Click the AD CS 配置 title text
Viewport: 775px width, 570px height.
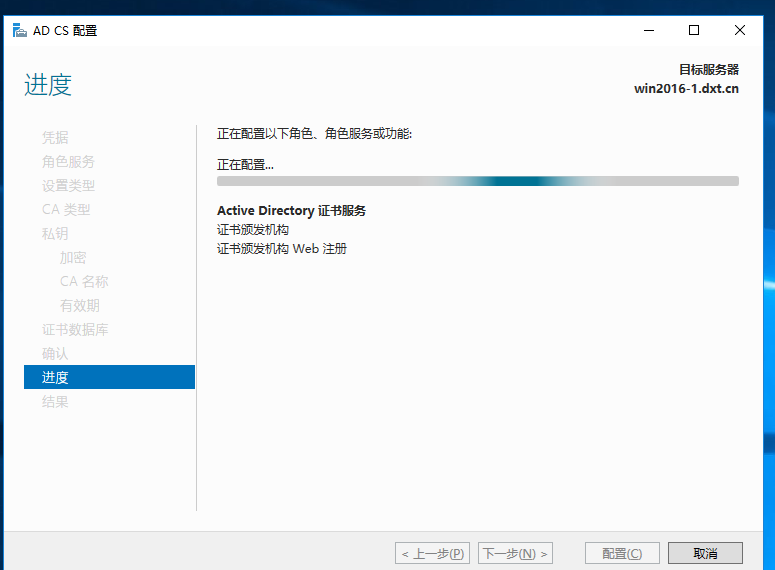(x=65, y=31)
